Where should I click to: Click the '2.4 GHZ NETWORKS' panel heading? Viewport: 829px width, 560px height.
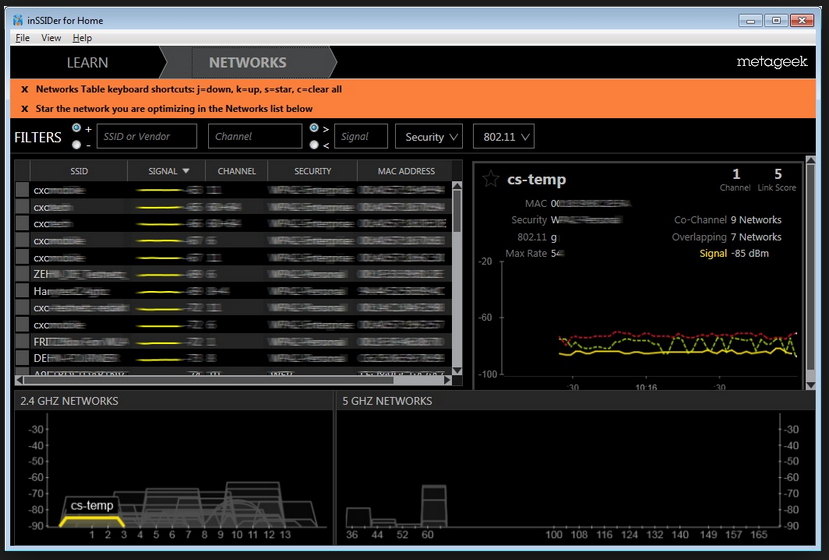pos(69,401)
